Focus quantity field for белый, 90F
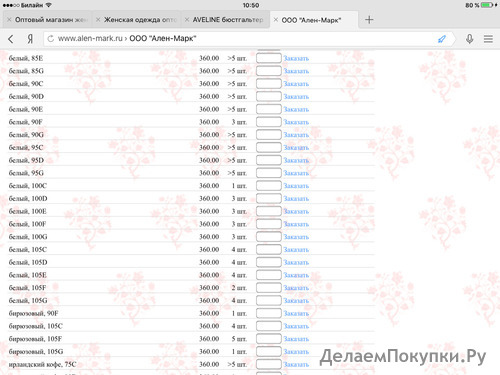 click(269, 122)
